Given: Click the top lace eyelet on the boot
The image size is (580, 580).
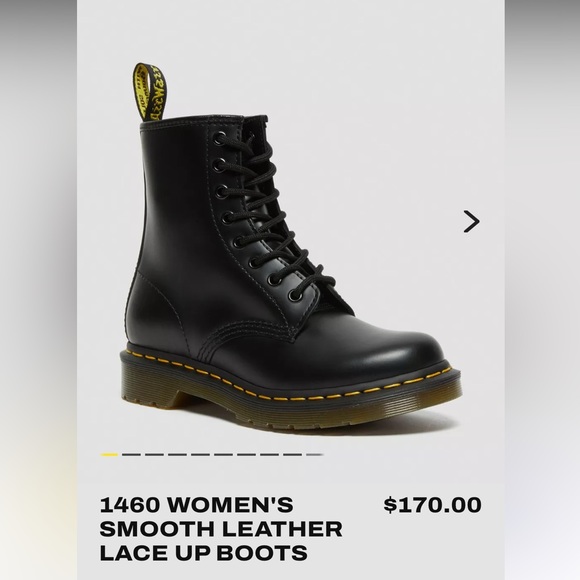Looking at the screenshot, I should coord(220,139).
